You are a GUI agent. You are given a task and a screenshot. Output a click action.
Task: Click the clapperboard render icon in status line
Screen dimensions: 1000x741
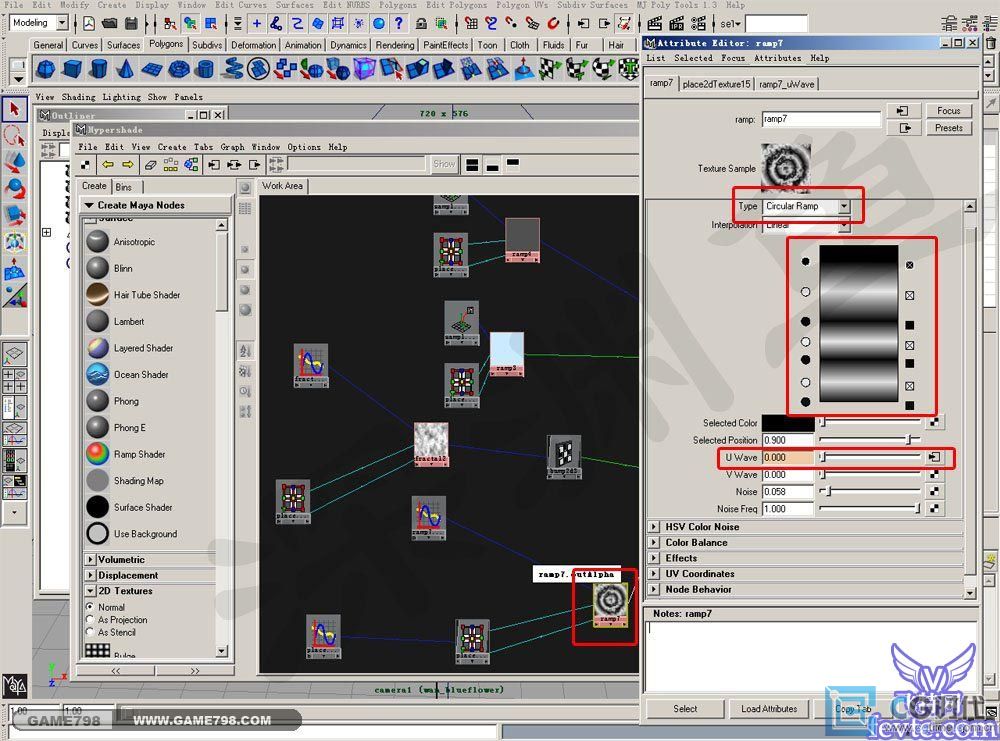[x=654, y=24]
